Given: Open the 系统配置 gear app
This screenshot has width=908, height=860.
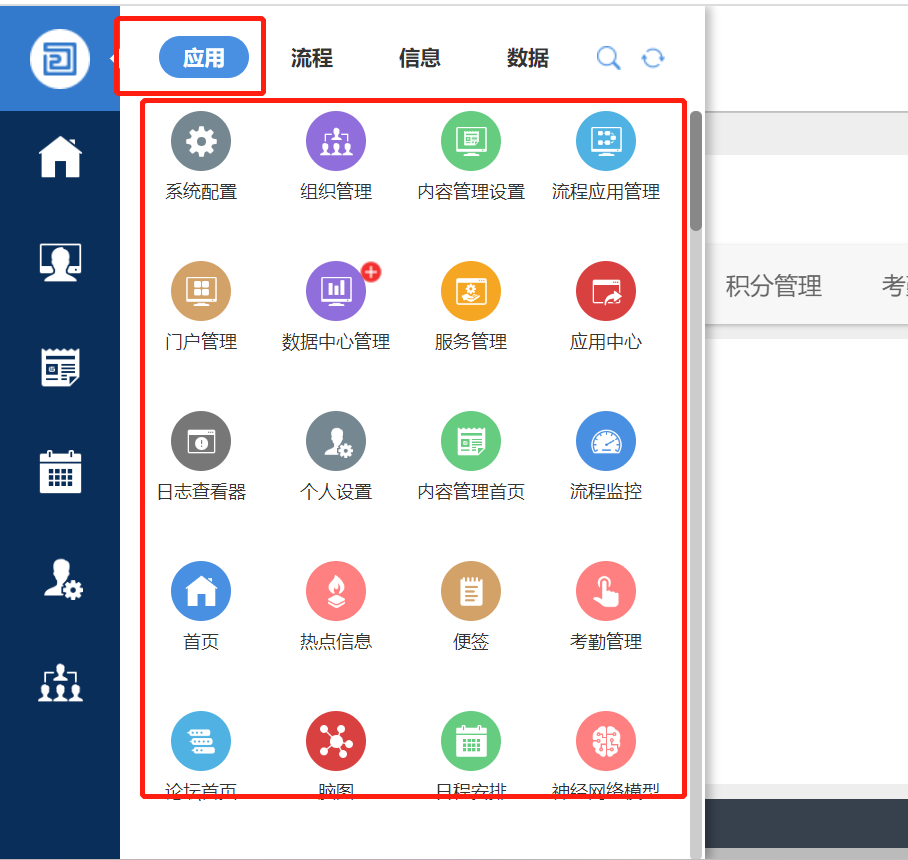Looking at the screenshot, I should [x=201, y=141].
